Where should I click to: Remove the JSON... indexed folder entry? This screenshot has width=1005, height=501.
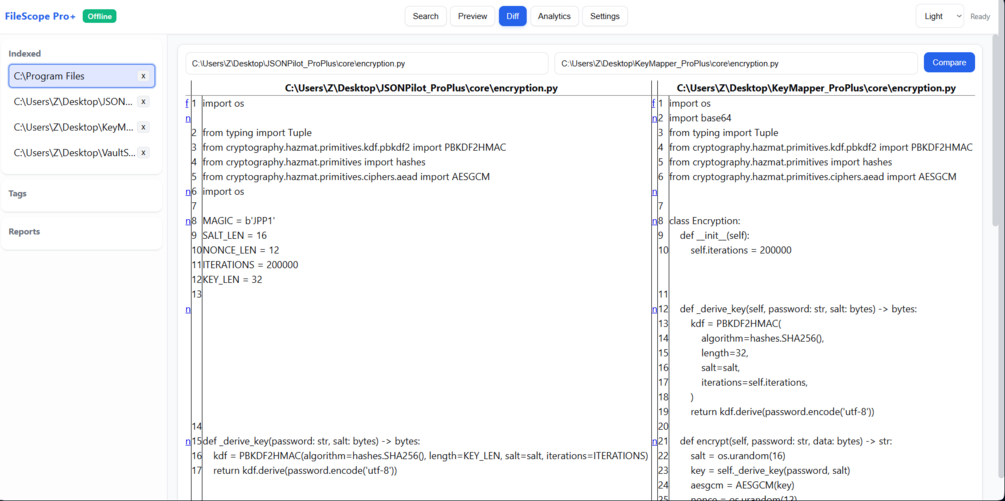(144, 101)
